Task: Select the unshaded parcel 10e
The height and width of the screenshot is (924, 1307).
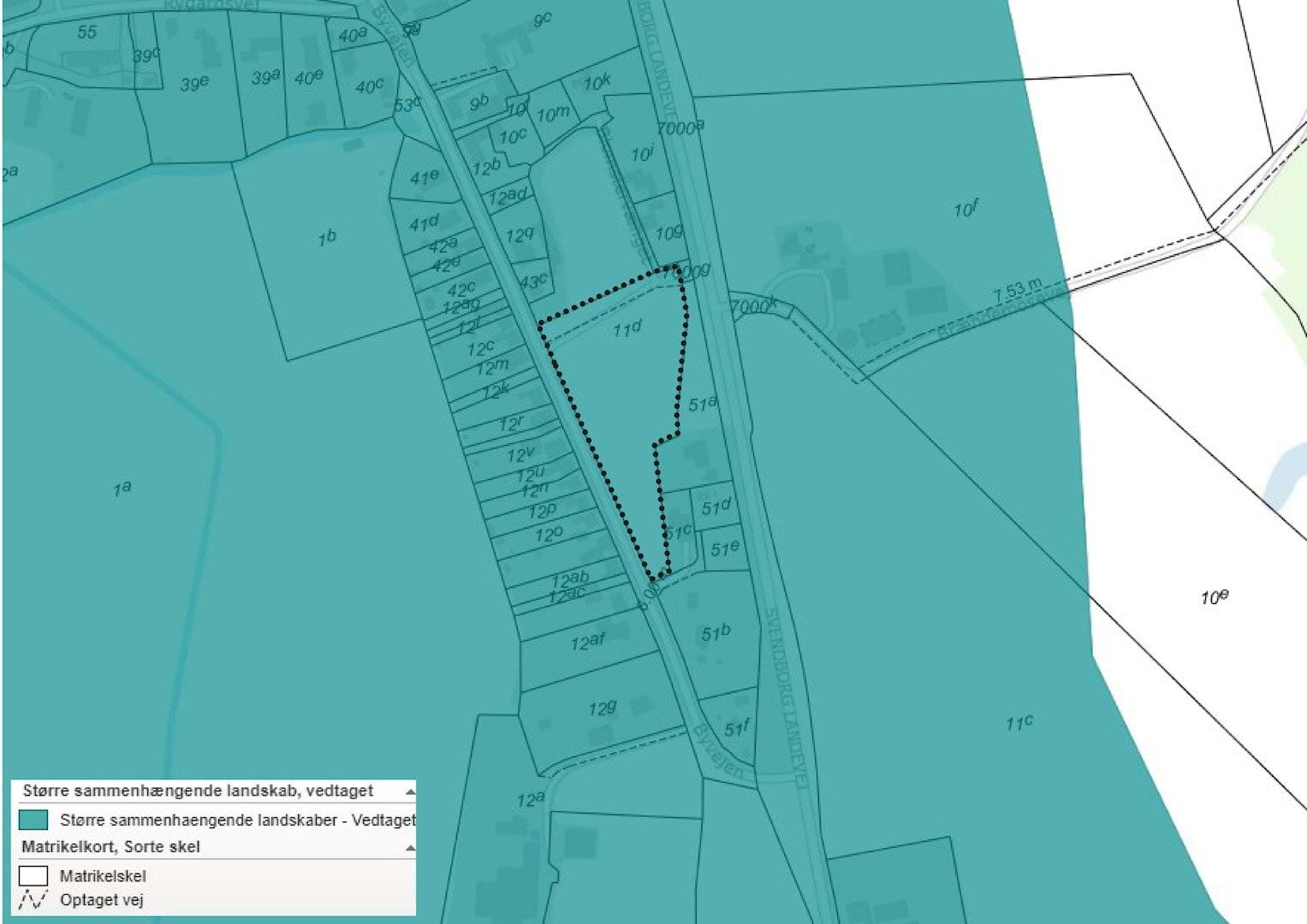Action: (1214, 597)
